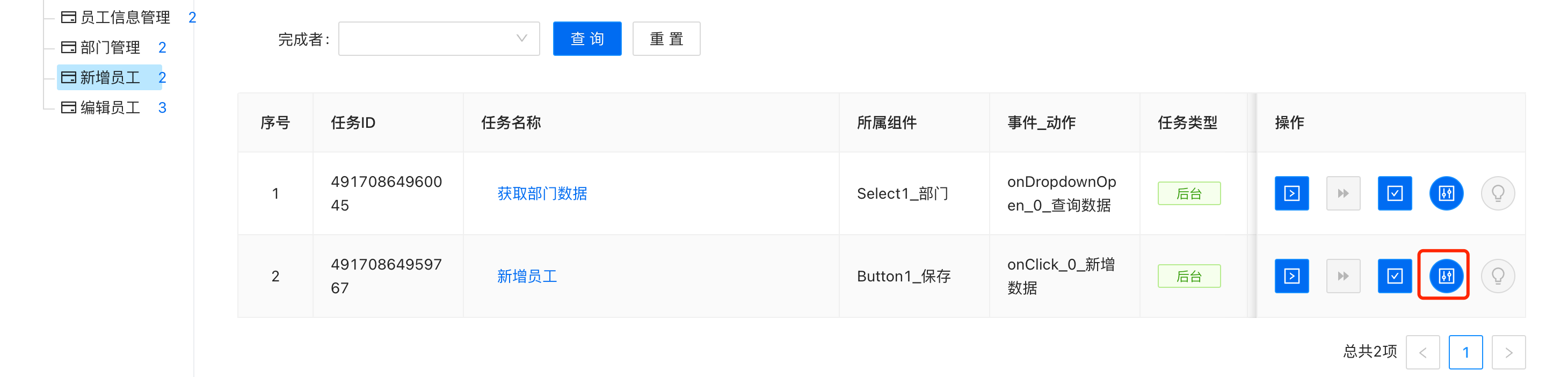Click the checkmark icon for 新增员工 task
The width and height of the screenshot is (1568, 377).
1395,277
